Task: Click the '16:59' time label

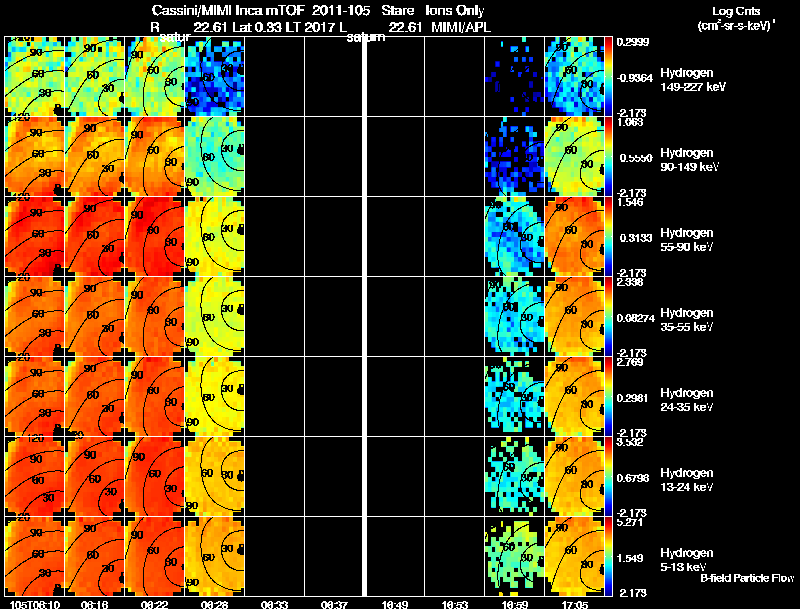Action: point(515,605)
